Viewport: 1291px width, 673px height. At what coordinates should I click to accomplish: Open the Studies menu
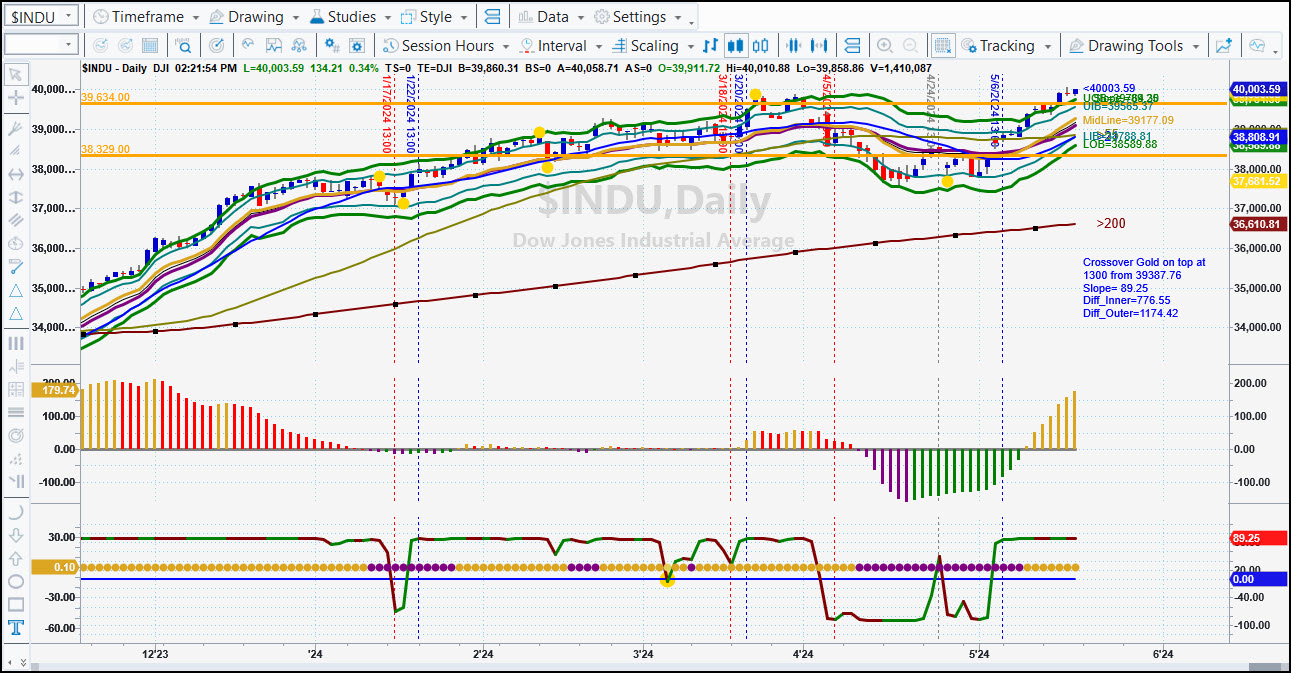(351, 17)
